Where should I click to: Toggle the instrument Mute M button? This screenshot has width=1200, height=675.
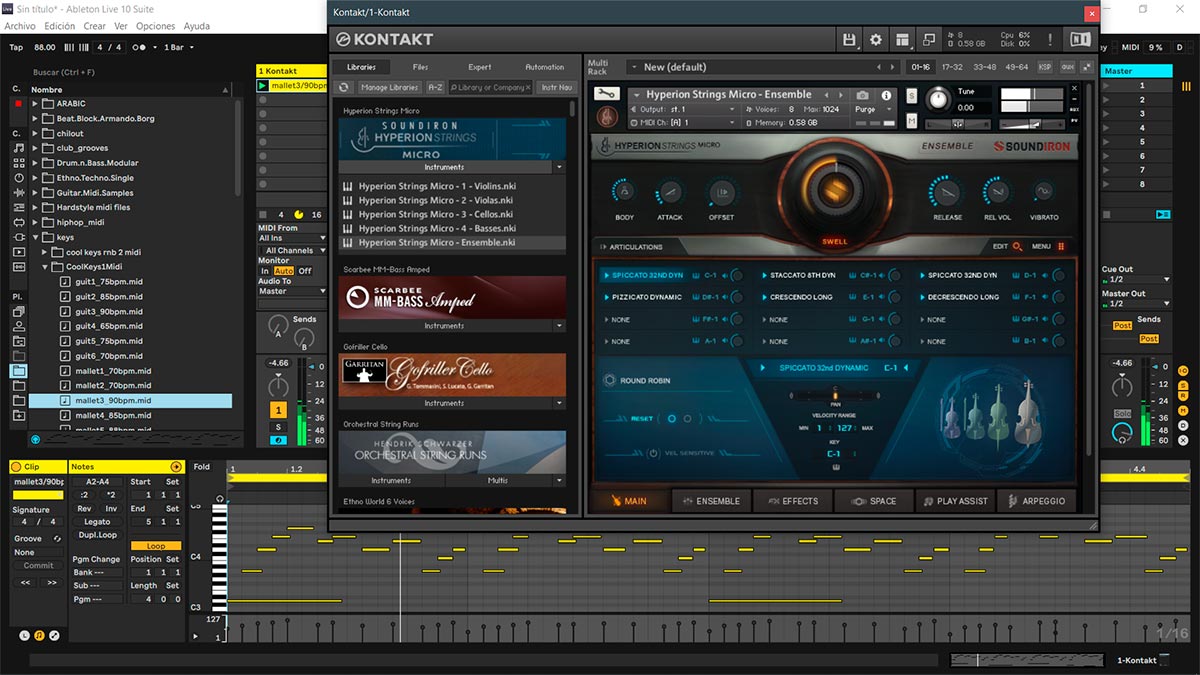(x=911, y=122)
